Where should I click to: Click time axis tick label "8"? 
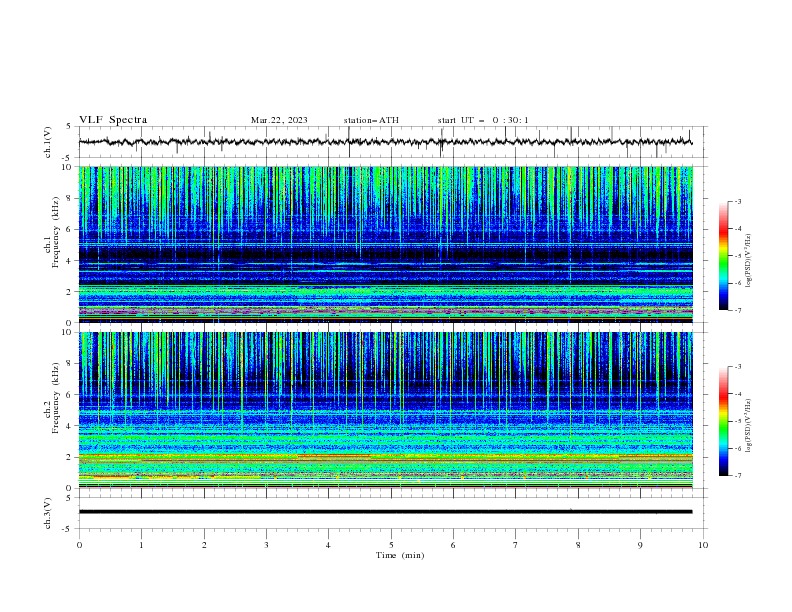pyautogui.click(x=578, y=545)
